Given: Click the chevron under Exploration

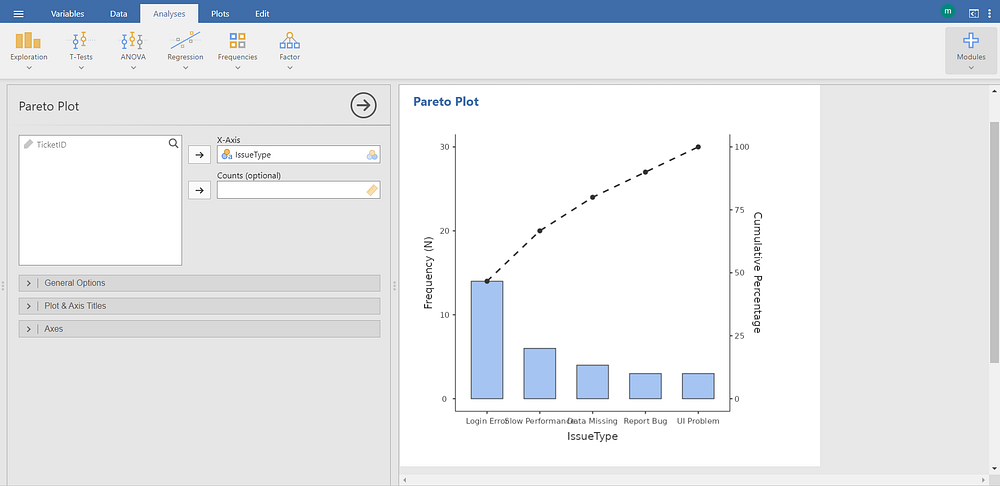Looking at the screenshot, I should pos(29,68).
